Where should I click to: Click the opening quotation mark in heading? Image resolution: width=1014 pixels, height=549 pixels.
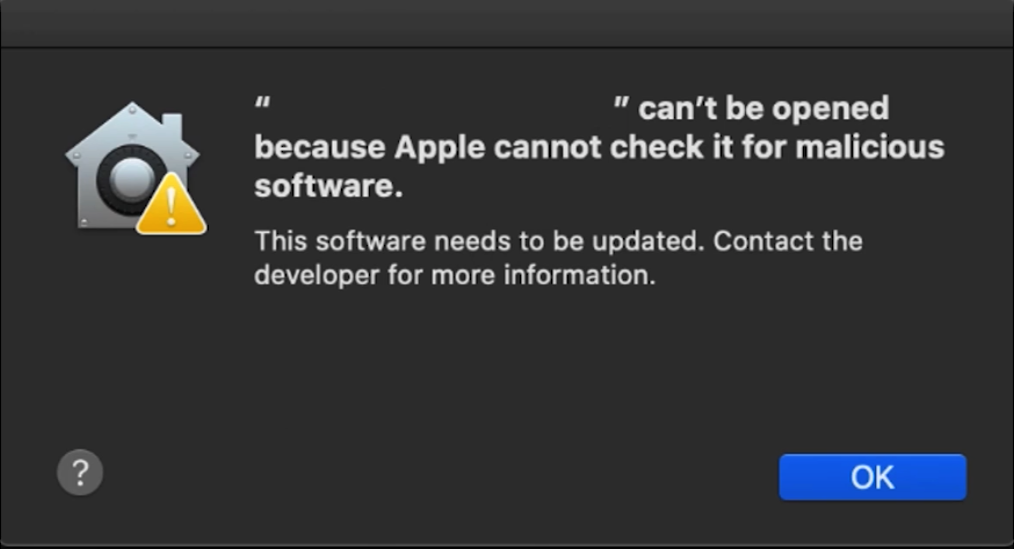[263, 102]
